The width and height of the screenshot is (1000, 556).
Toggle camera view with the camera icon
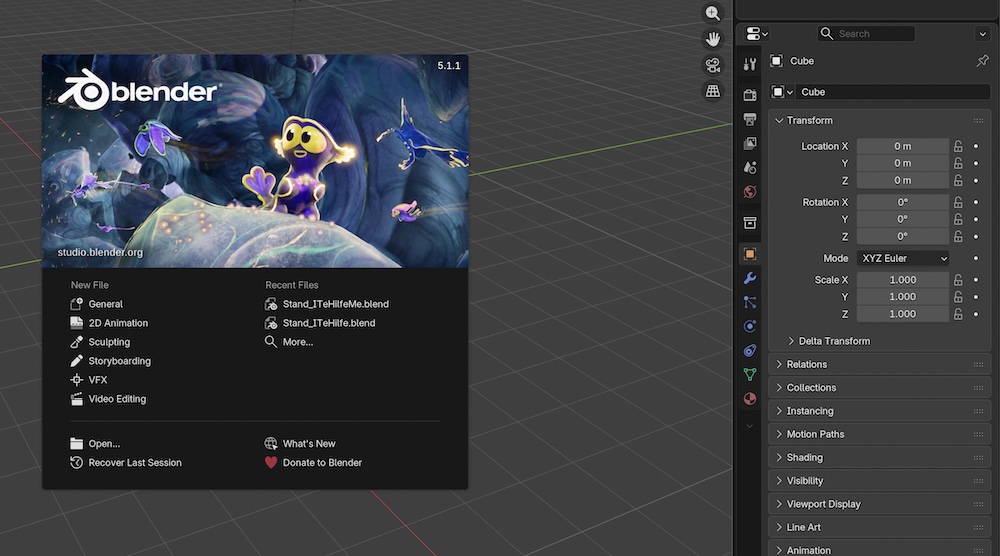712,65
